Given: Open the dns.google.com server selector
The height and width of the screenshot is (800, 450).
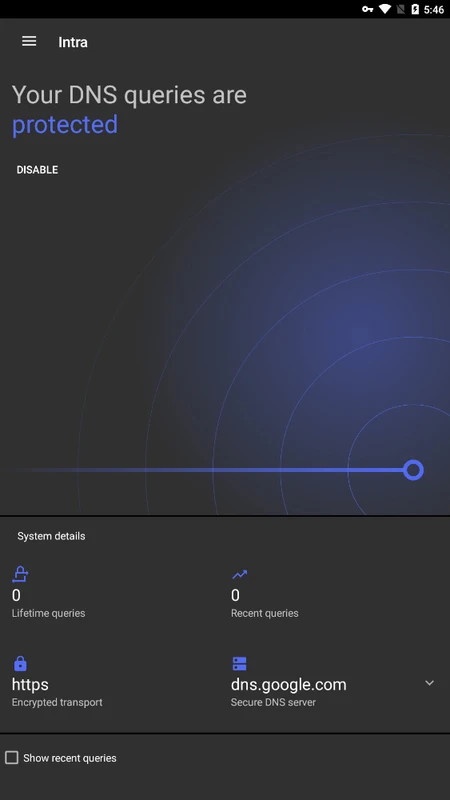Looking at the screenshot, I should coord(288,684).
